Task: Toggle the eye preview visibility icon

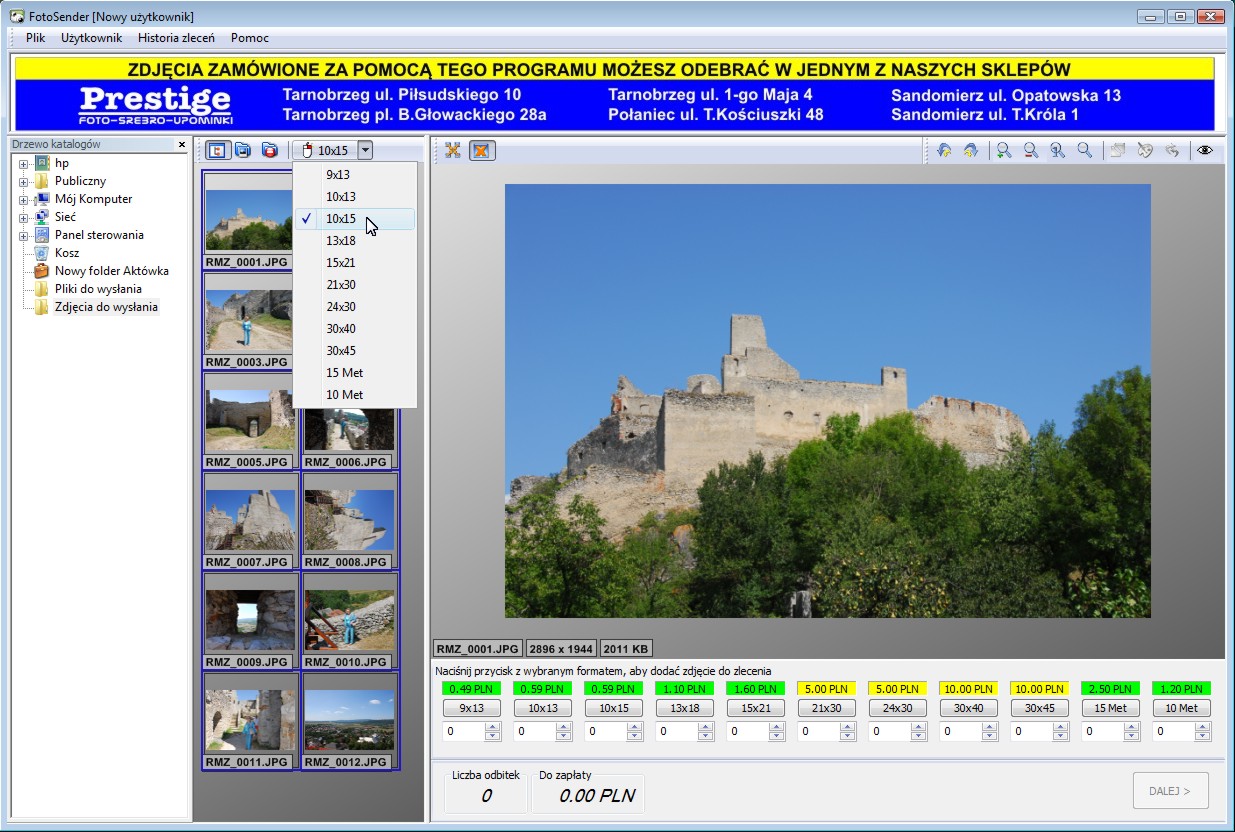Action: click(1205, 150)
